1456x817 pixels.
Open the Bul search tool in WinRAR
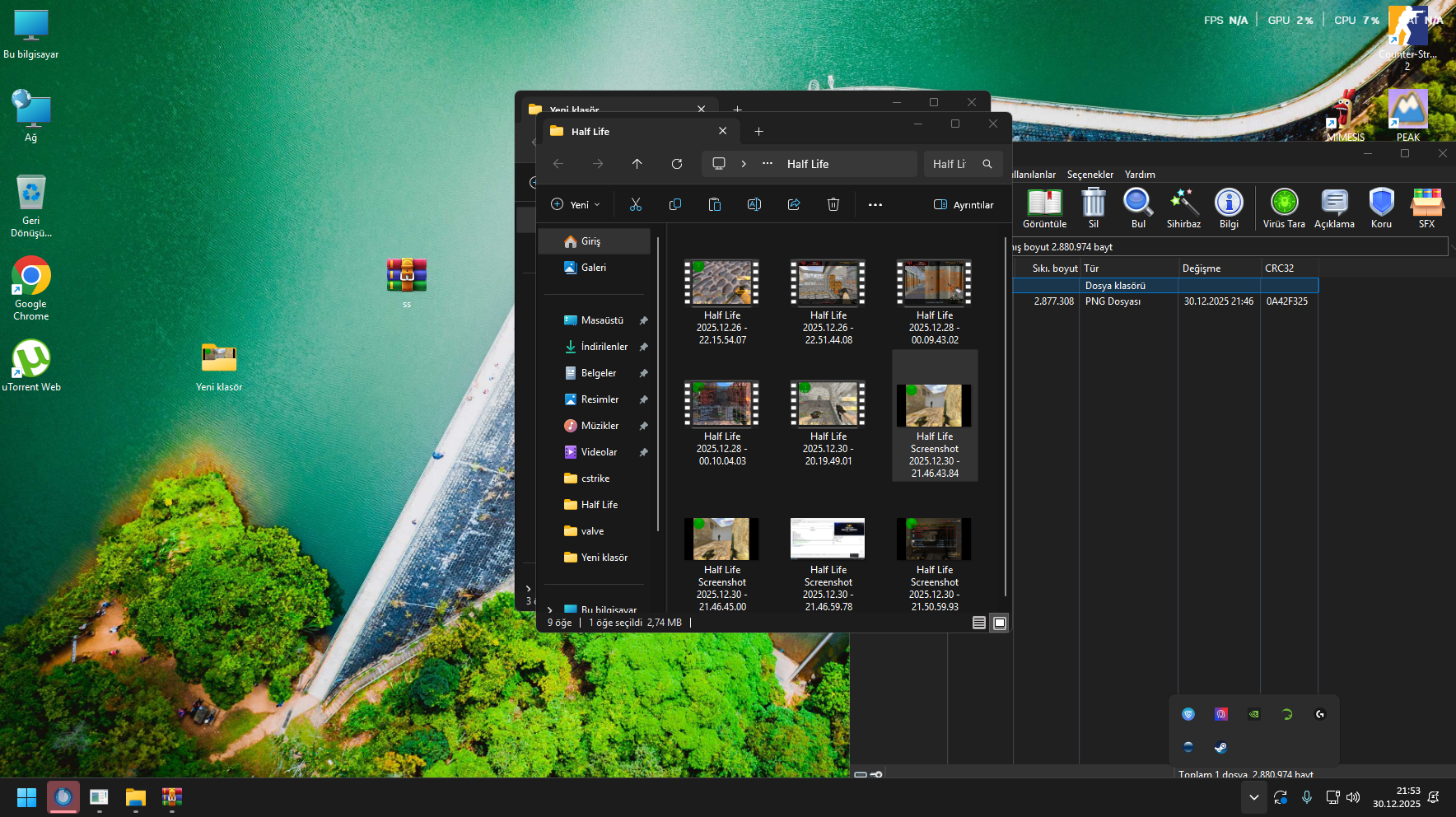1138,208
